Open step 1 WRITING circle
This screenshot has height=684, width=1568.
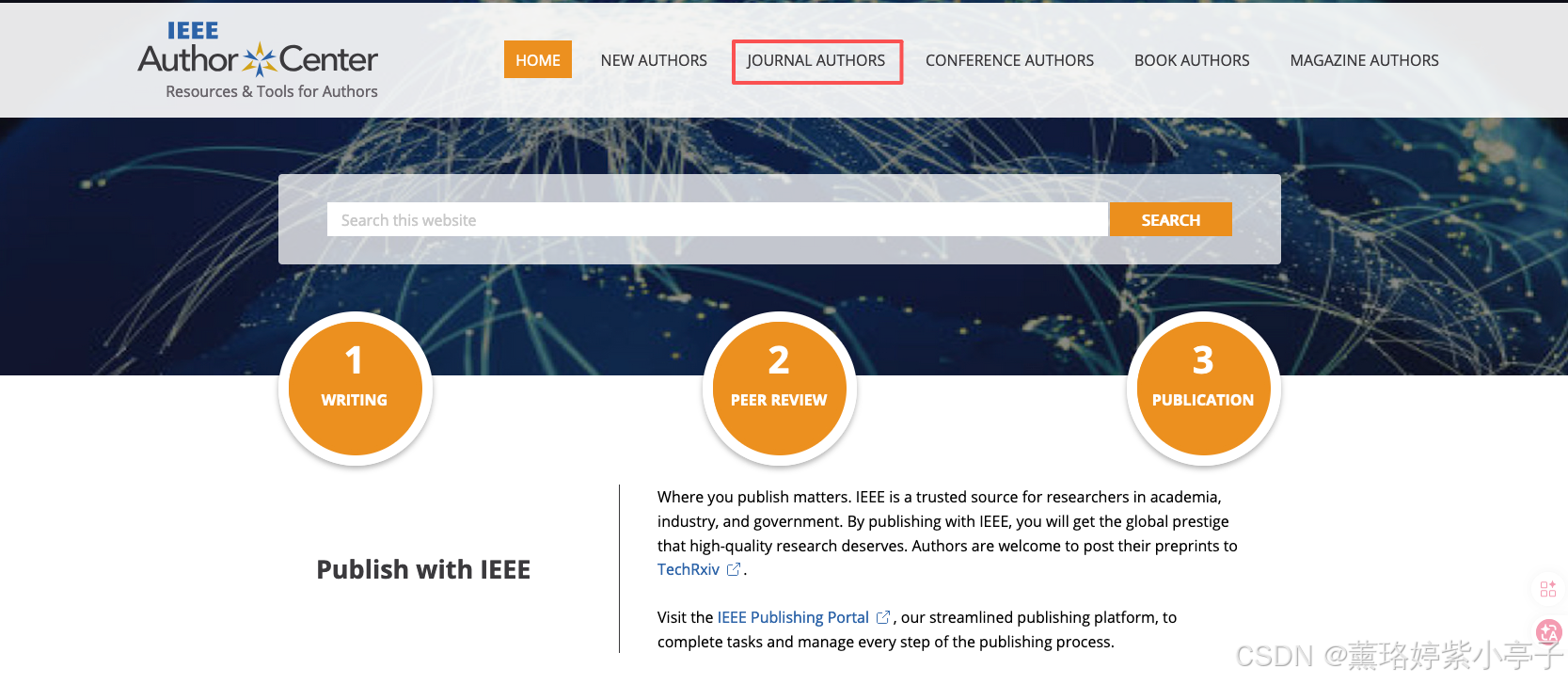point(355,389)
